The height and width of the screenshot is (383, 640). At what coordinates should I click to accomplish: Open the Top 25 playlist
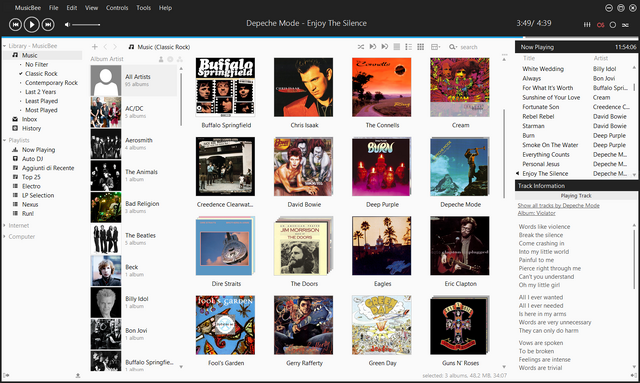click(x=31, y=177)
